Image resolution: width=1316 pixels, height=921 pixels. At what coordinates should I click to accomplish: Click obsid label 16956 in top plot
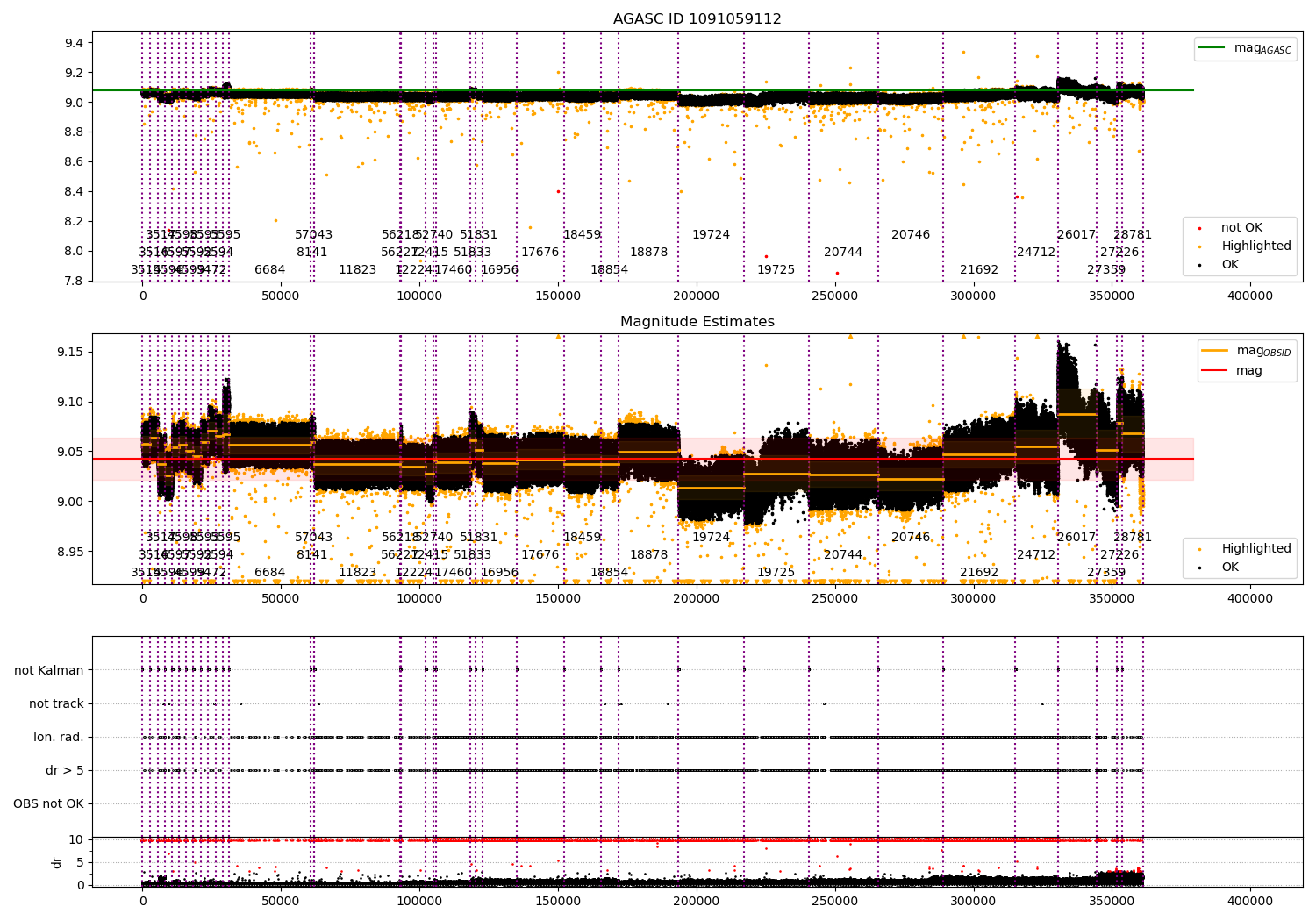[x=499, y=269]
